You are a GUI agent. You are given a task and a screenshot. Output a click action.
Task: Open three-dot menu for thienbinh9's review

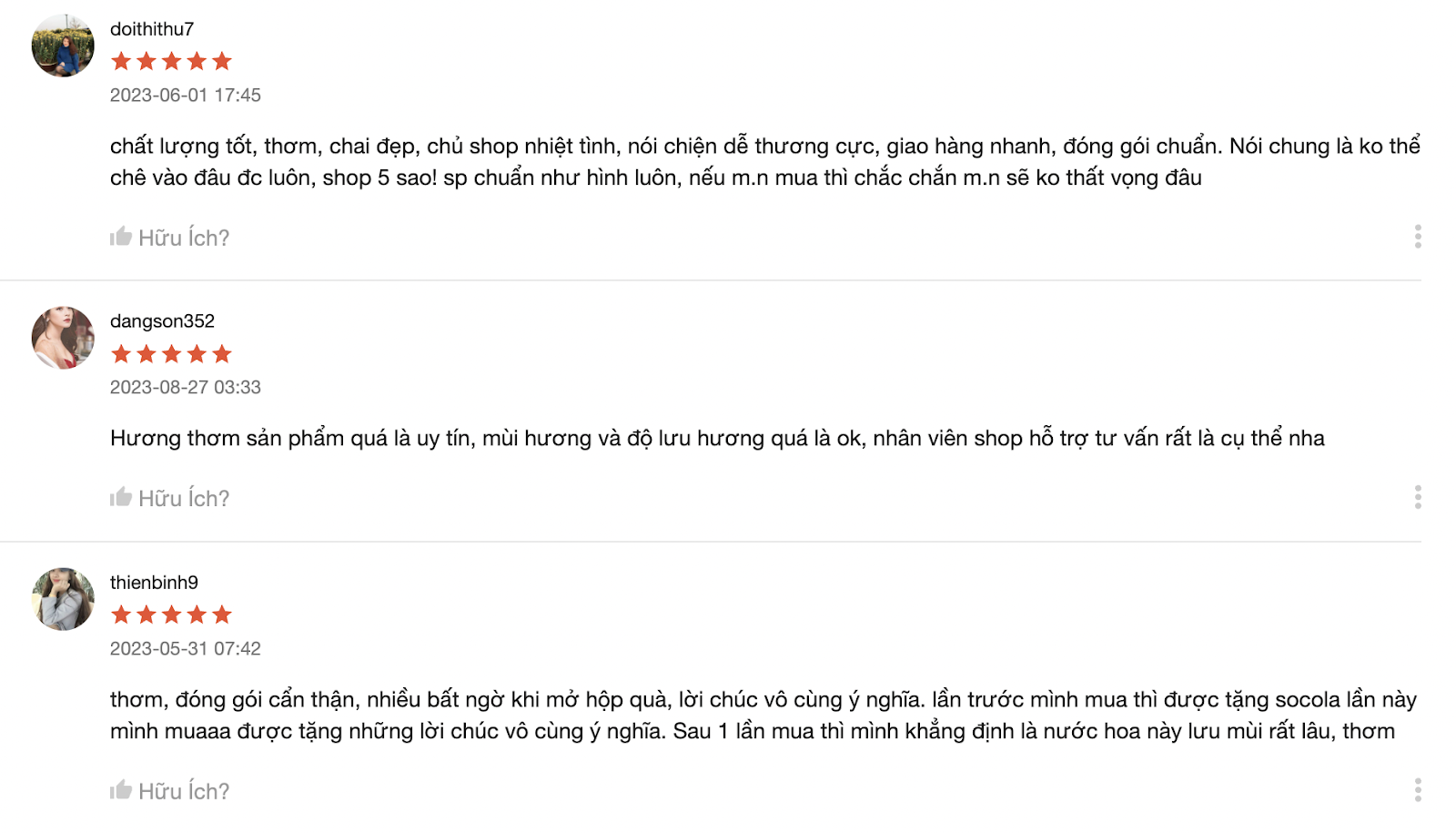(x=1418, y=789)
